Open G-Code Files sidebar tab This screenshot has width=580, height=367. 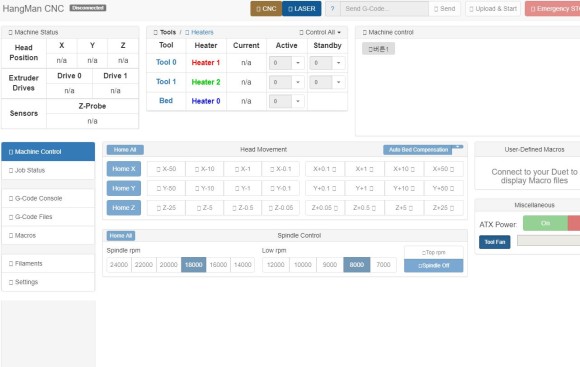[48, 217]
